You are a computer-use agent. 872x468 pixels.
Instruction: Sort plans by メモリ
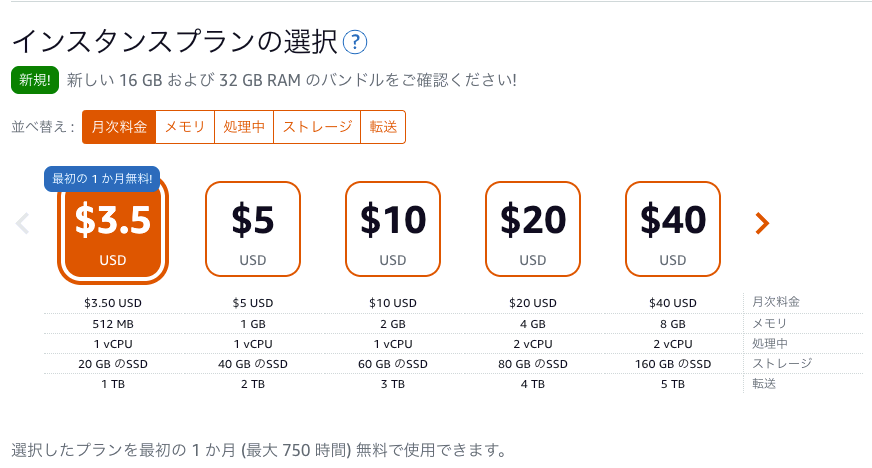(185, 127)
